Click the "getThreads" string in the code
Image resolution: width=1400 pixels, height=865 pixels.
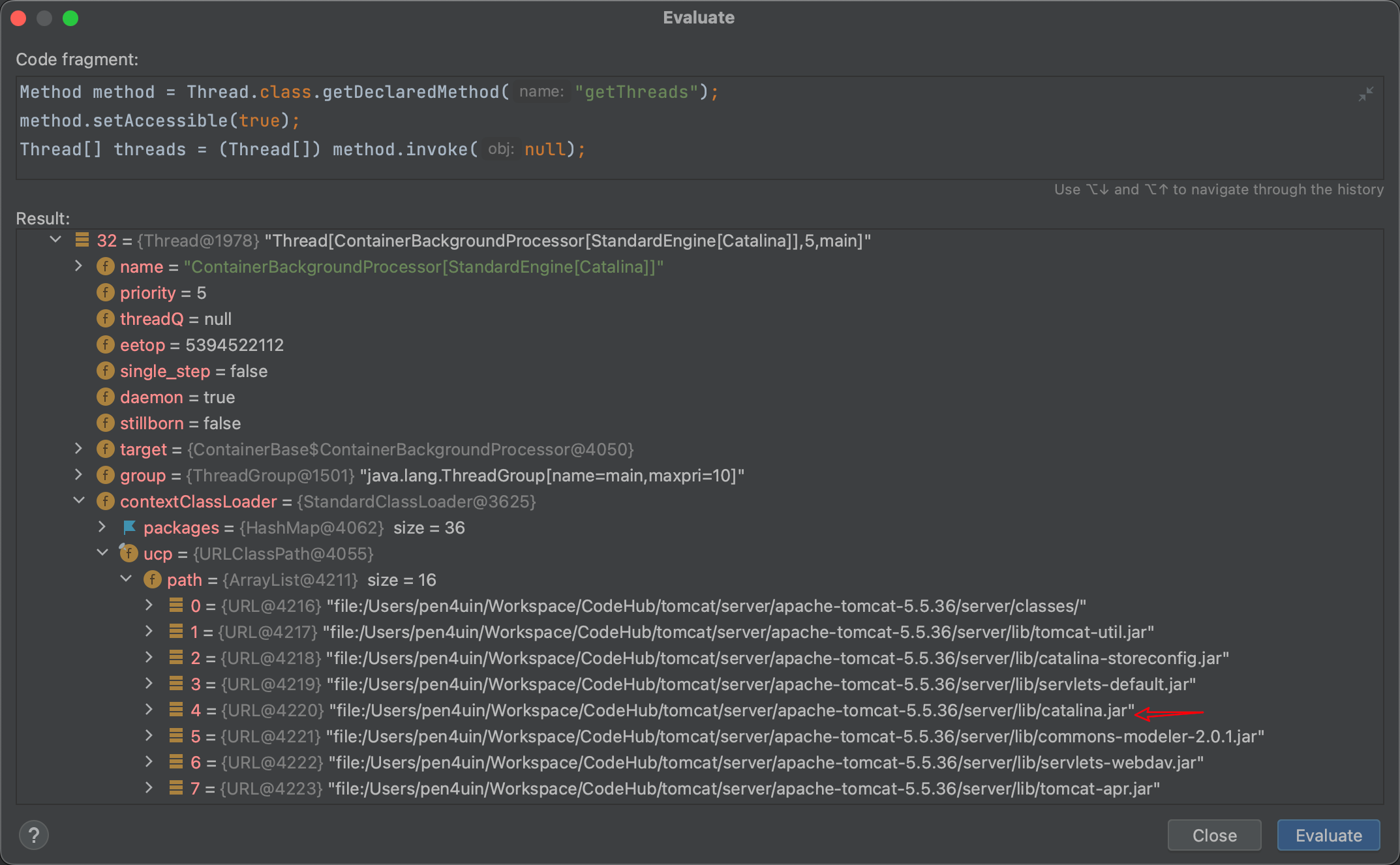[x=637, y=92]
